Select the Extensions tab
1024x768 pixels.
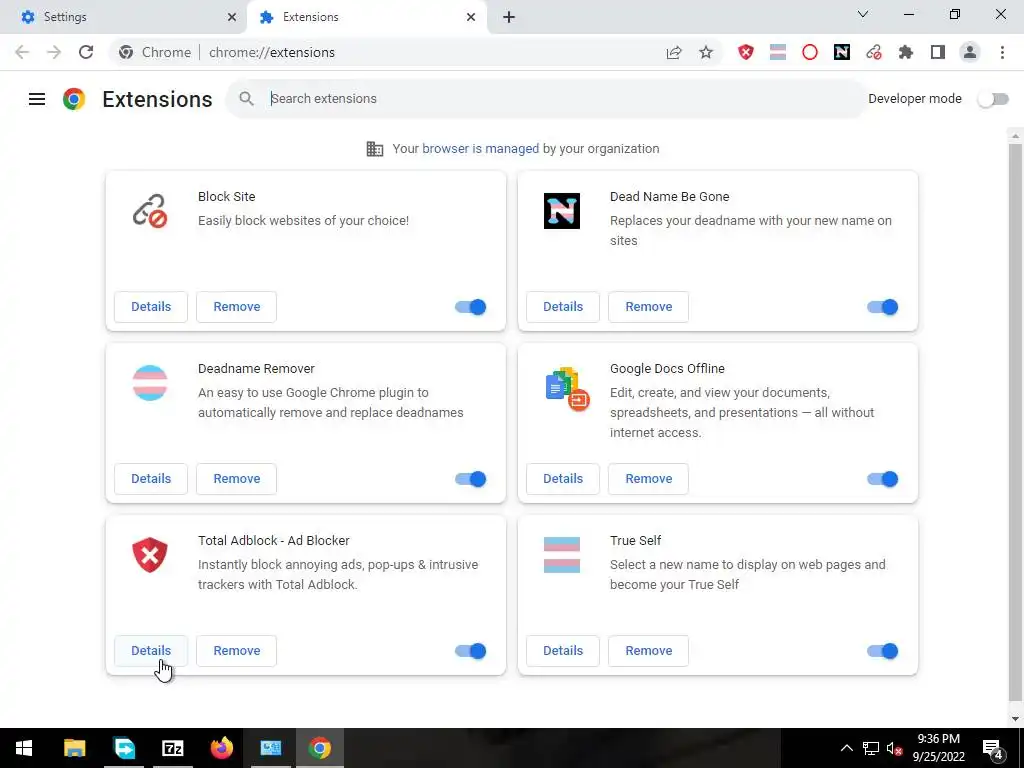367,17
